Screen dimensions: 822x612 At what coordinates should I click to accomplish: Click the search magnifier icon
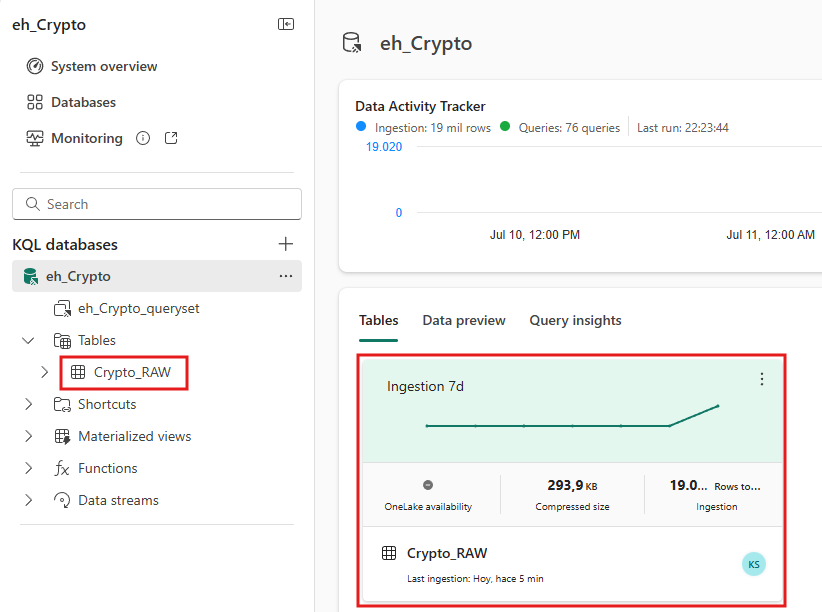point(33,204)
